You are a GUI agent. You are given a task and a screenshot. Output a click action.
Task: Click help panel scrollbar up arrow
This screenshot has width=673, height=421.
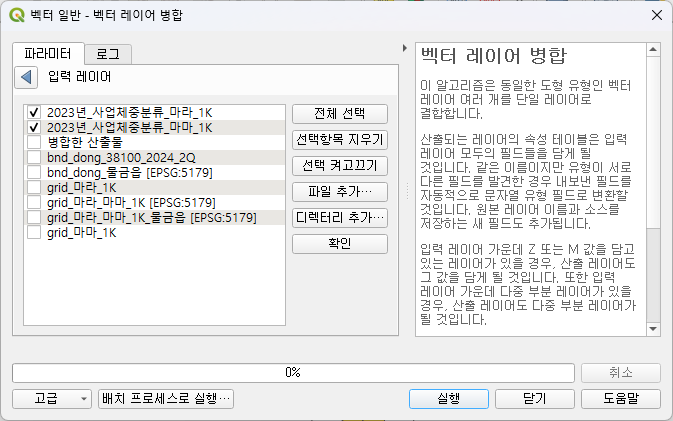click(653, 50)
